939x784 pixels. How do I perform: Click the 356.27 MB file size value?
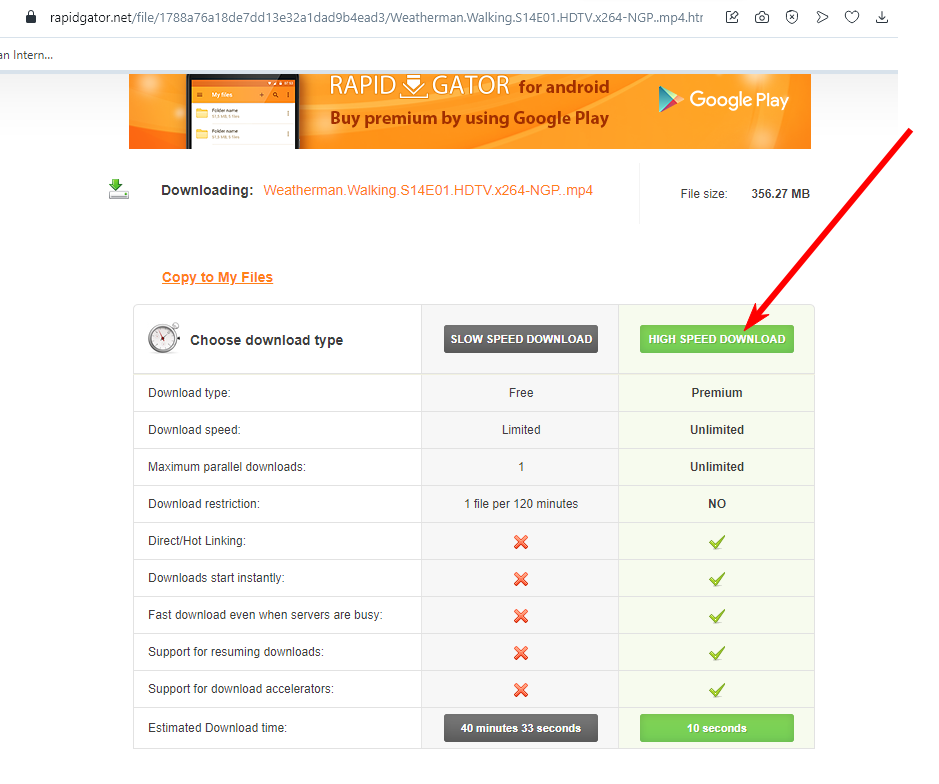[x=780, y=194]
